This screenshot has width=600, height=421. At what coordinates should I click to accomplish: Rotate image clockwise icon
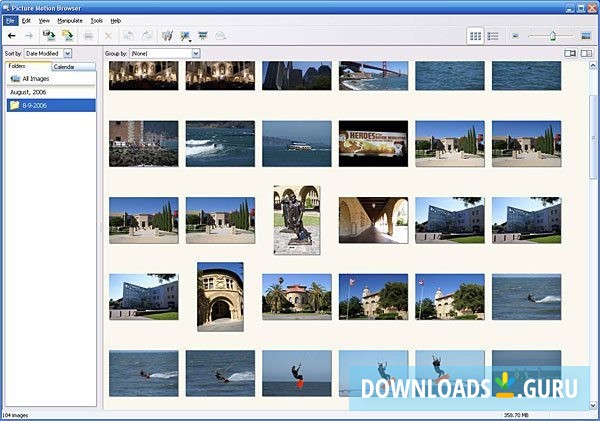pos(147,36)
